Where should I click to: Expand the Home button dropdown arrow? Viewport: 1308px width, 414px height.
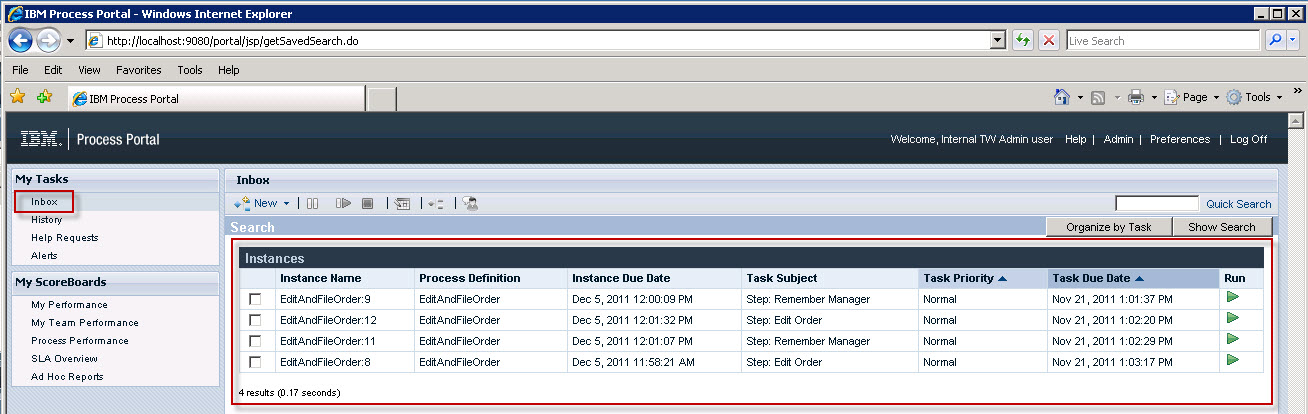click(x=1080, y=98)
